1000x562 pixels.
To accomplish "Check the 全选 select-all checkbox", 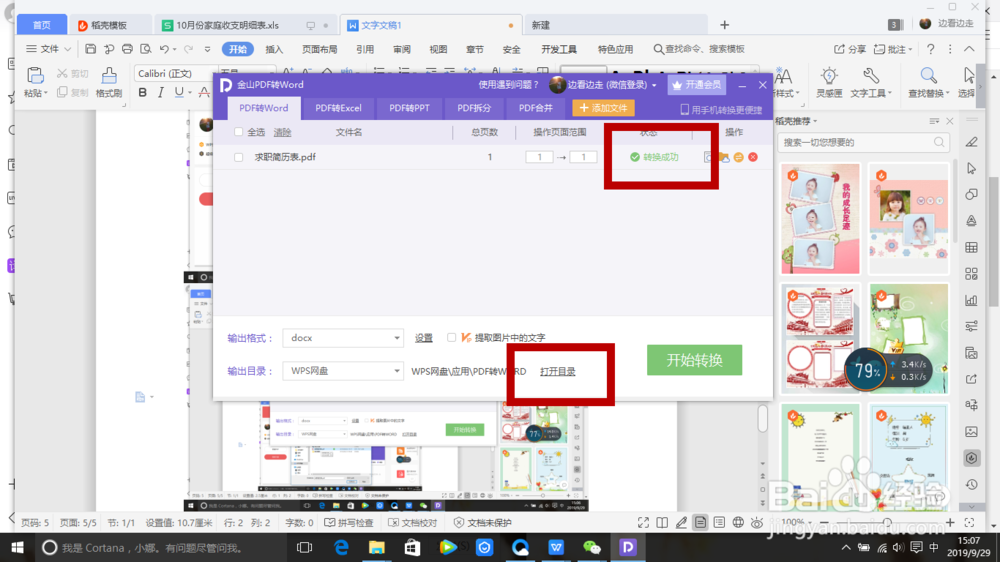I will pyautogui.click(x=239, y=132).
